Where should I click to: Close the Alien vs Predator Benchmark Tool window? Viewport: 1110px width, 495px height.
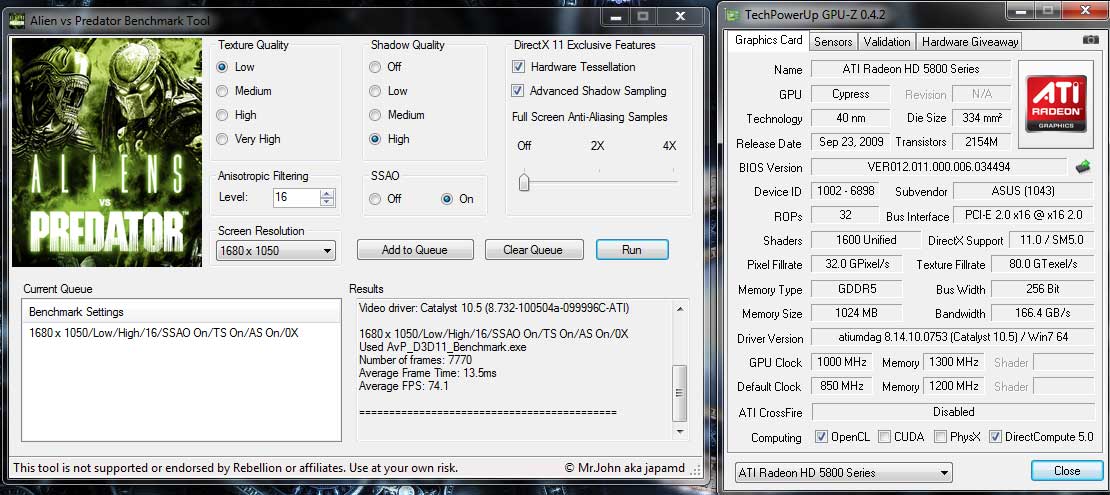(x=680, y=16)
